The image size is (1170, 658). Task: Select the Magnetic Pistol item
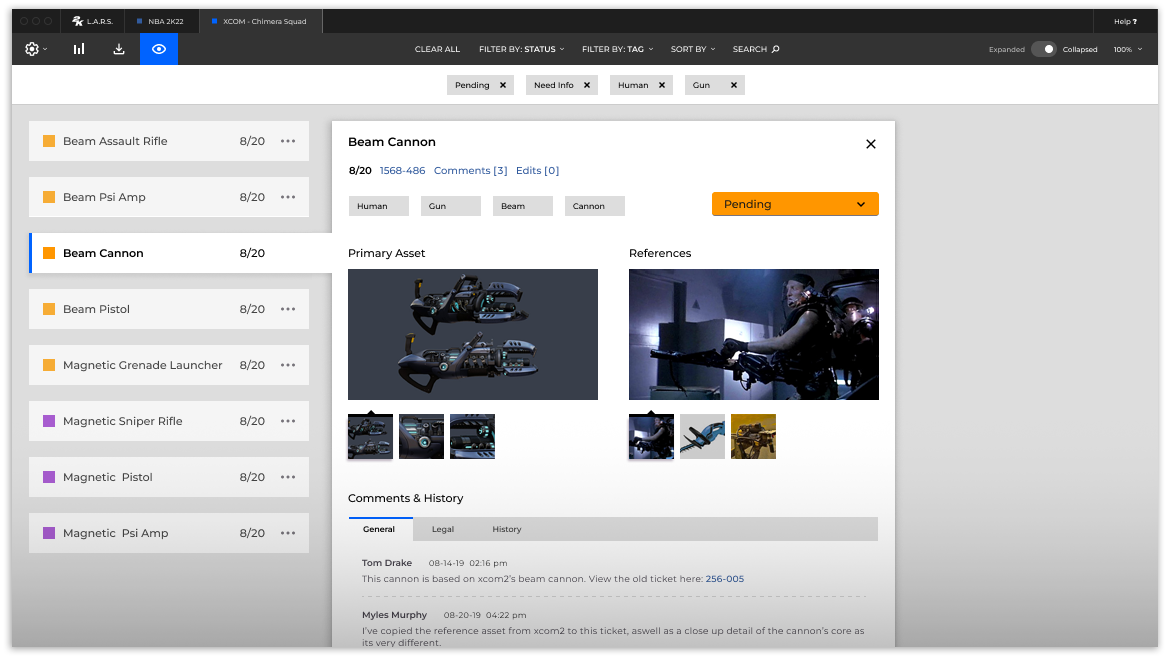pos(169,477)
